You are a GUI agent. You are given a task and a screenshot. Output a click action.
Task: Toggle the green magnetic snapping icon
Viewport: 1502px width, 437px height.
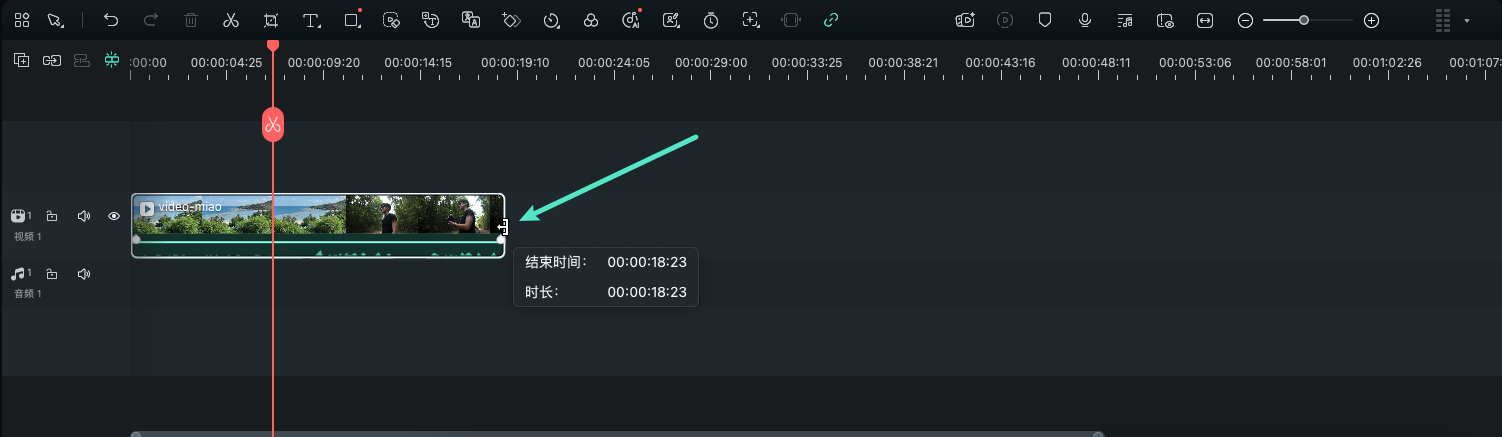point(111,60)
